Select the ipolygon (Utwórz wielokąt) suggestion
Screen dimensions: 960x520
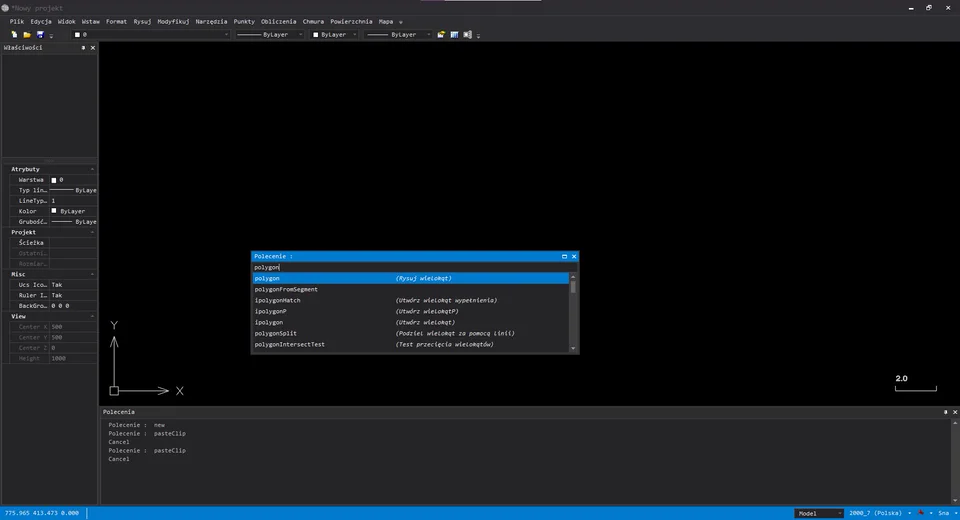click(x=410, y=323)
